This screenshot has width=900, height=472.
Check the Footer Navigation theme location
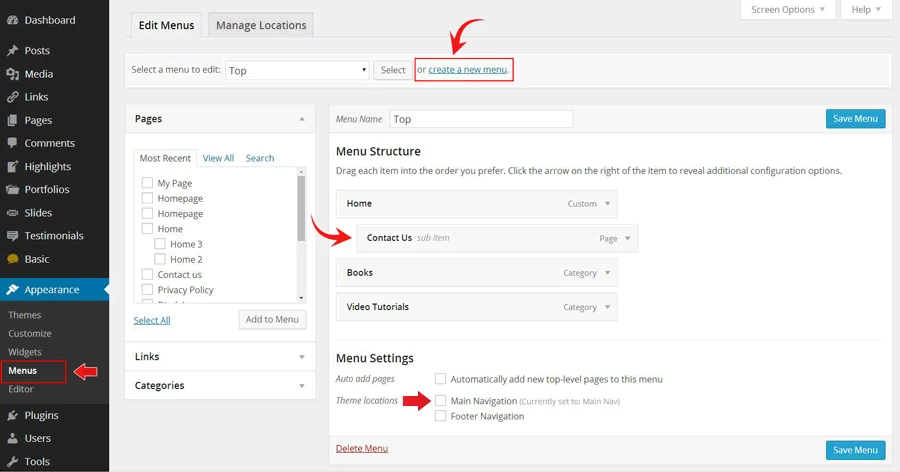(440, 416)
